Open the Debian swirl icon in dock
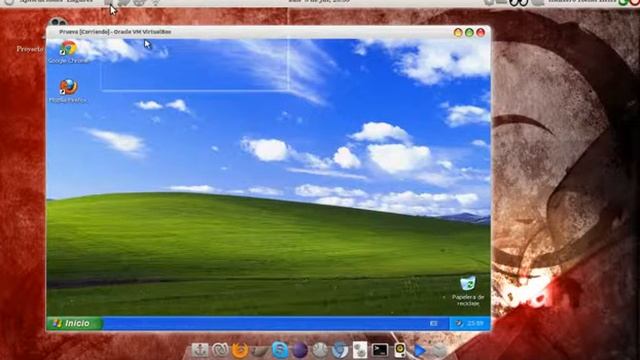The height and width of the screenshot is (360, 640). [220, 350]
